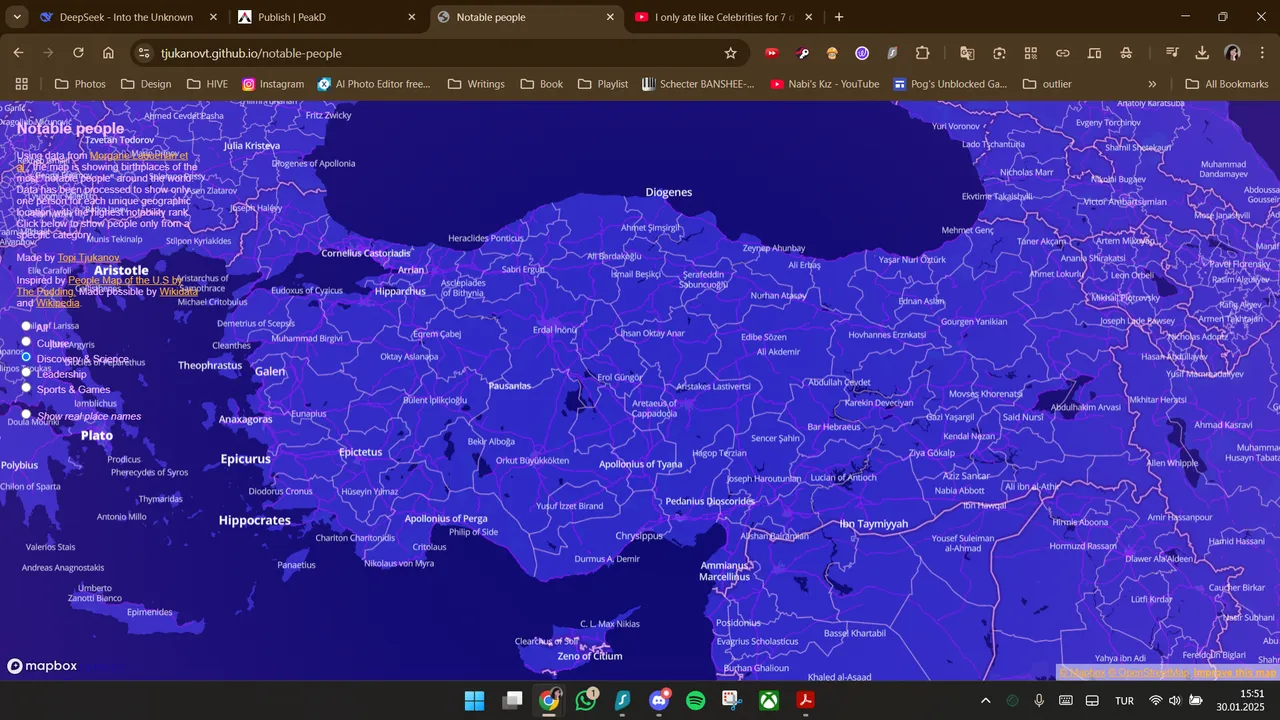Click the QR code icon
The height and width of the screenshot is (720, 1280).
(x=1031, y=53)
